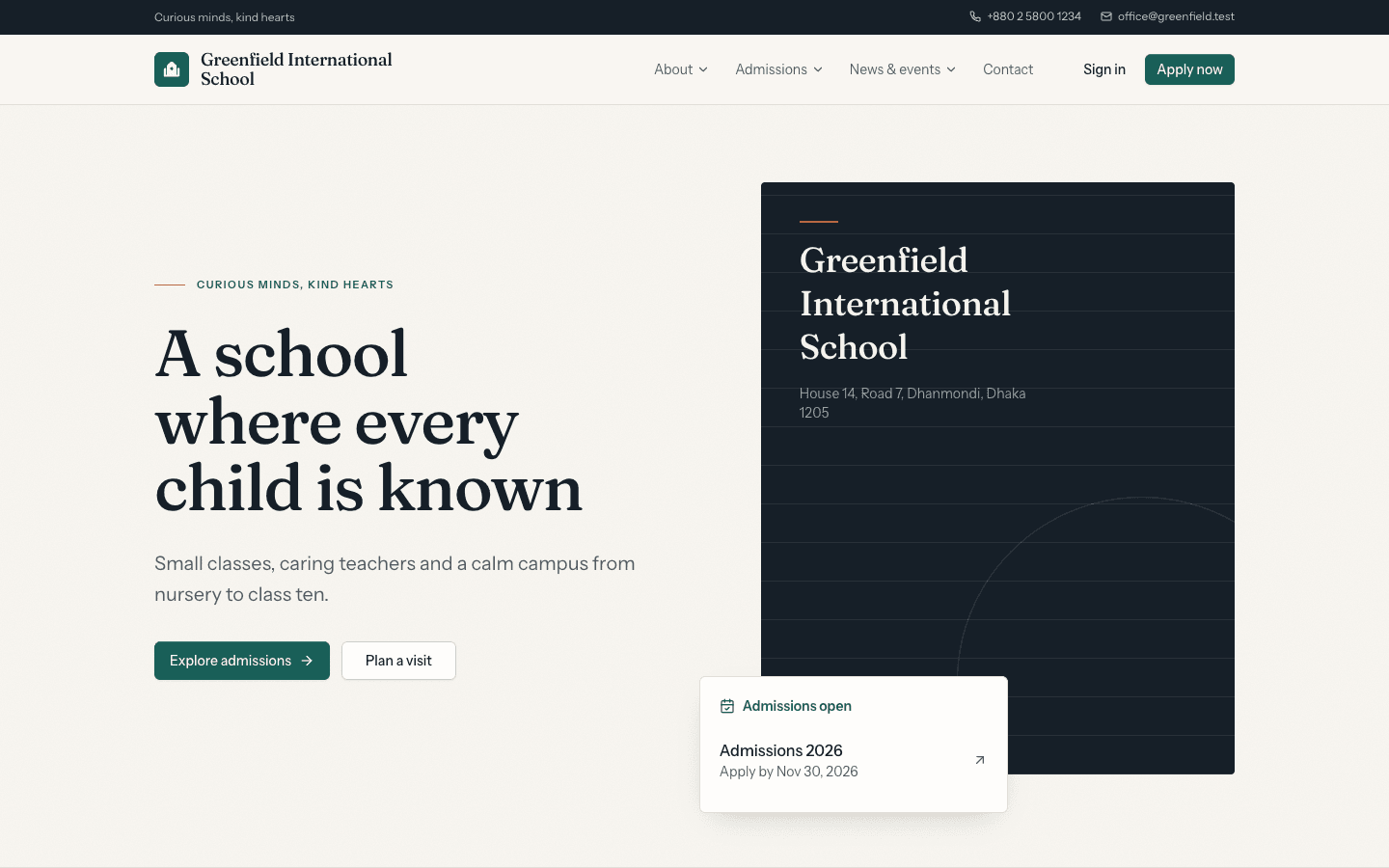This screenshot has height=868, width=1389.
Task: Call the phone number +880 2 5800 1234
Action: coord(1025,16)
